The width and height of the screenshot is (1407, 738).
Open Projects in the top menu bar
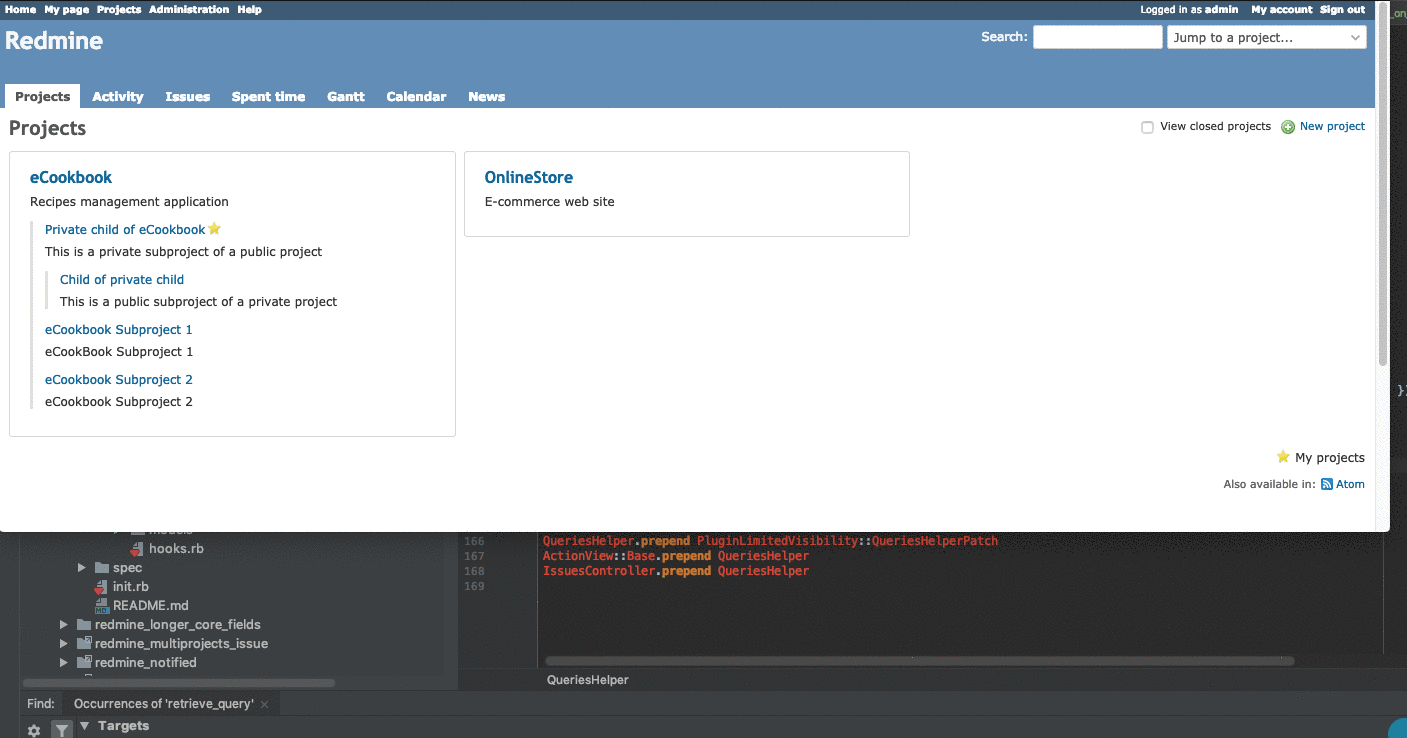coord(119,9)
